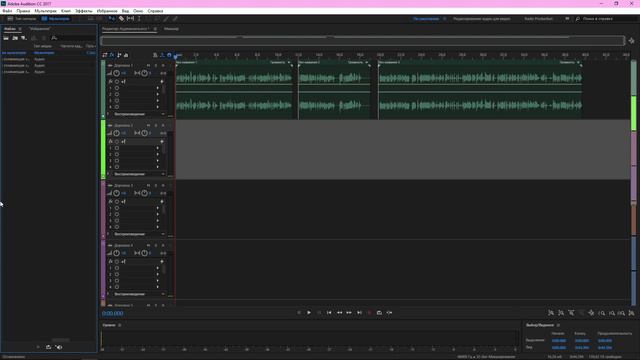Image resolution: width=640 pixels, height=360 pixels.
Task: Solo track Дорожка 3
Action: tap(156, 185)
